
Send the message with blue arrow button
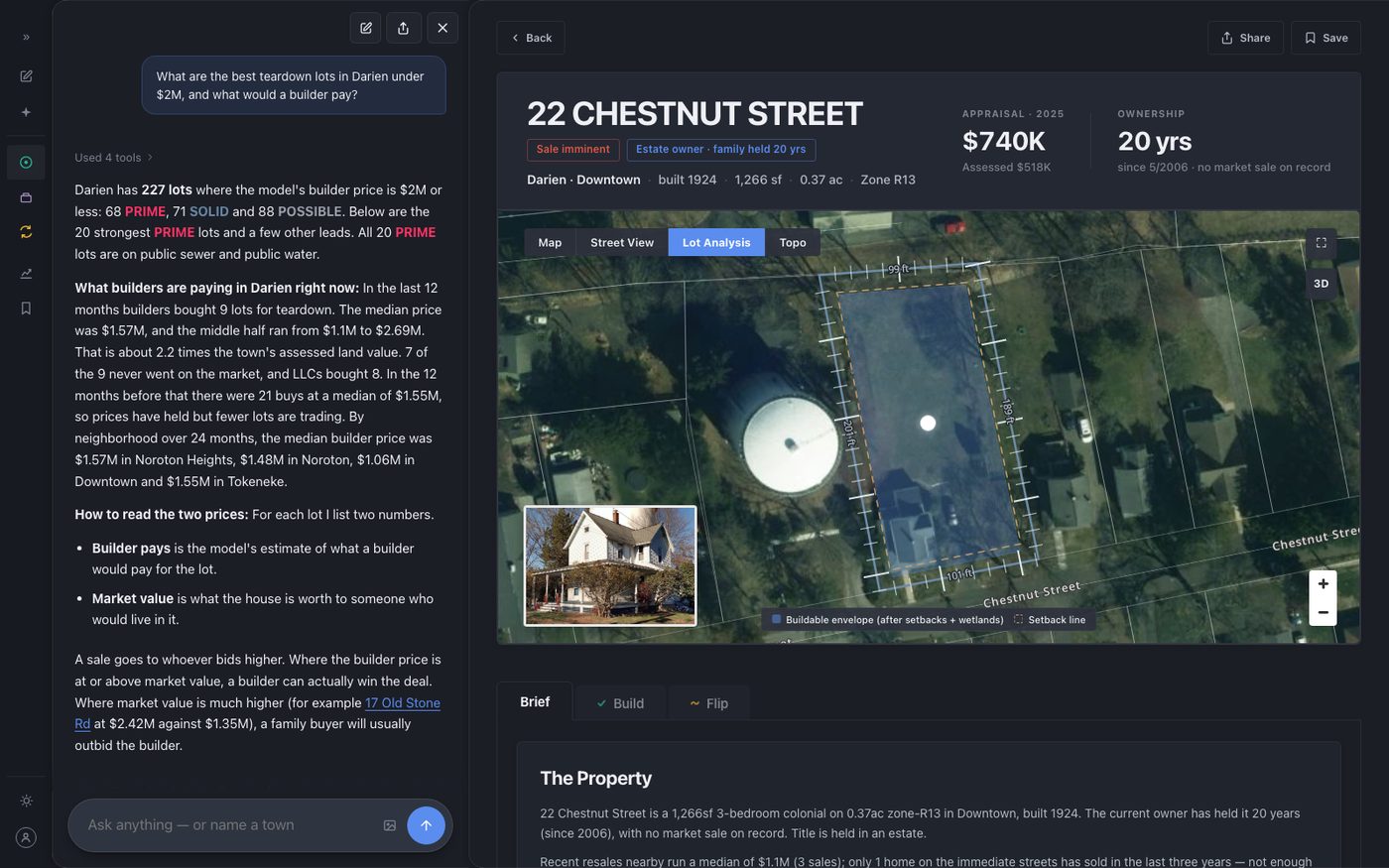(426, 825)
